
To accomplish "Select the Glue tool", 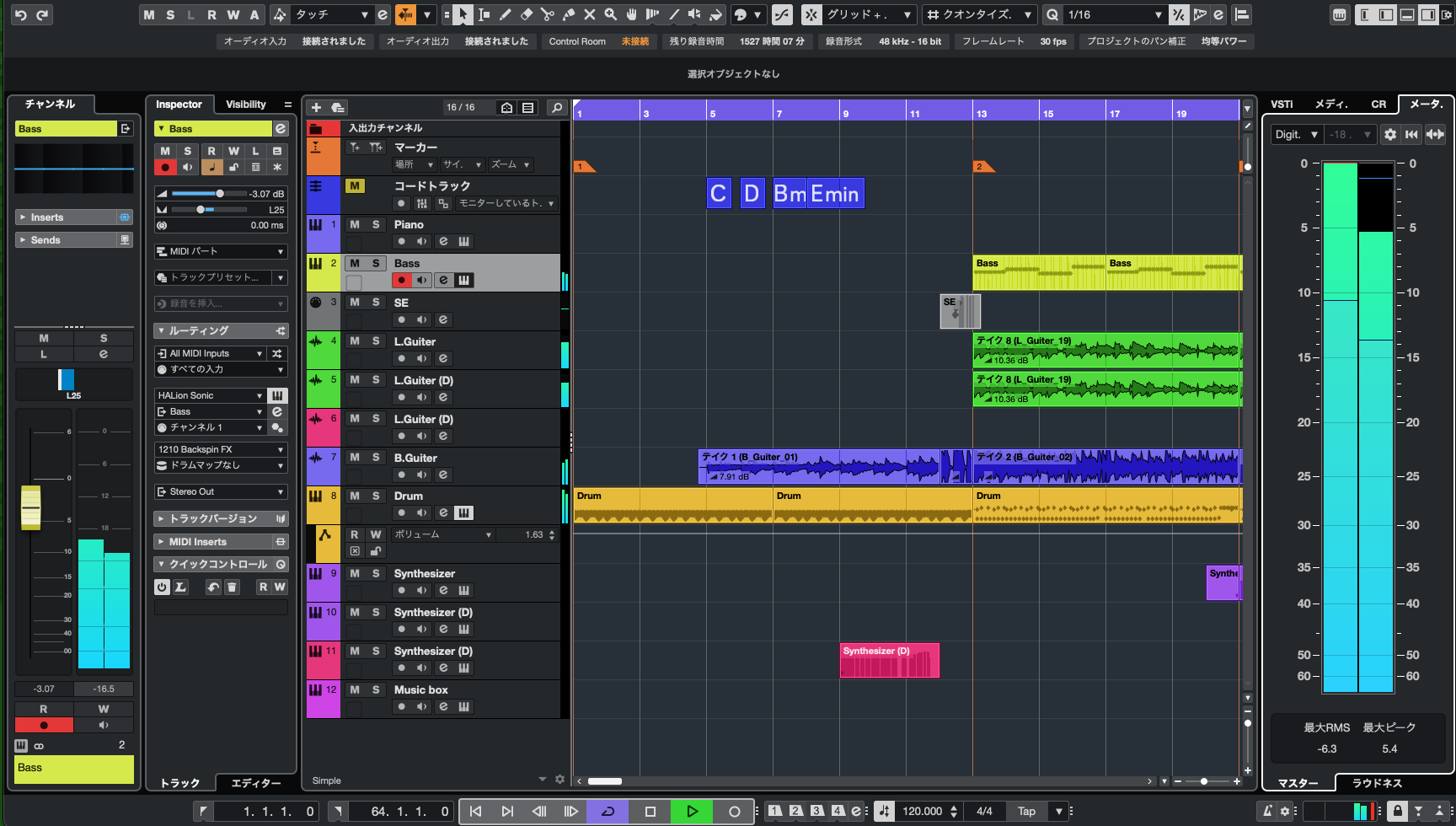I will point(569,14).
